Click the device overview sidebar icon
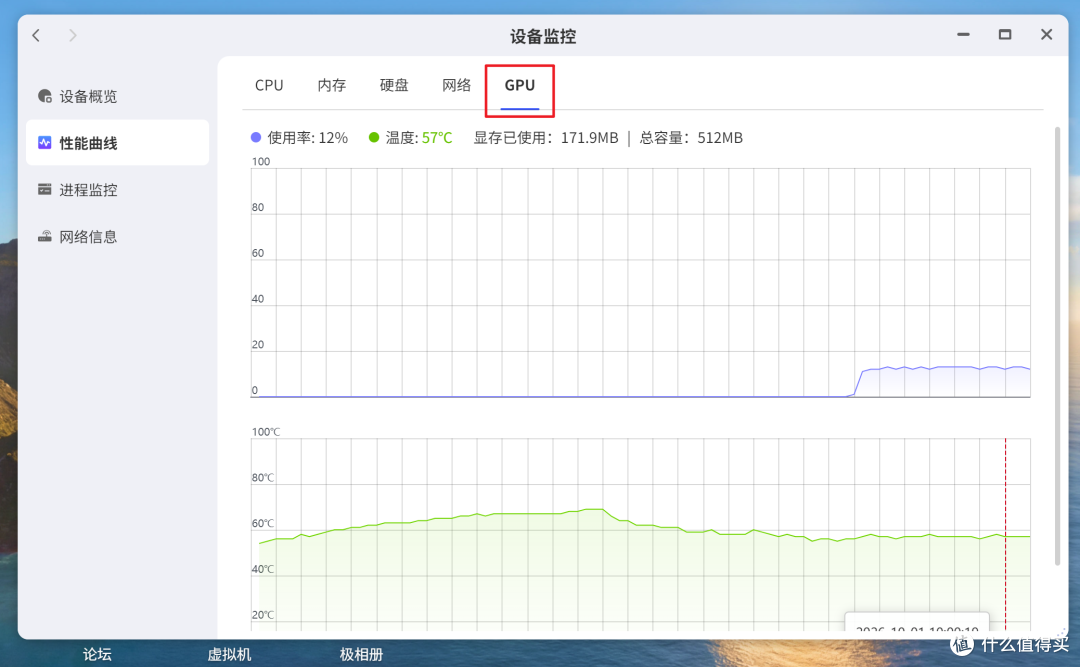This screenshot has width=1080, height=667. coord(45,96)
